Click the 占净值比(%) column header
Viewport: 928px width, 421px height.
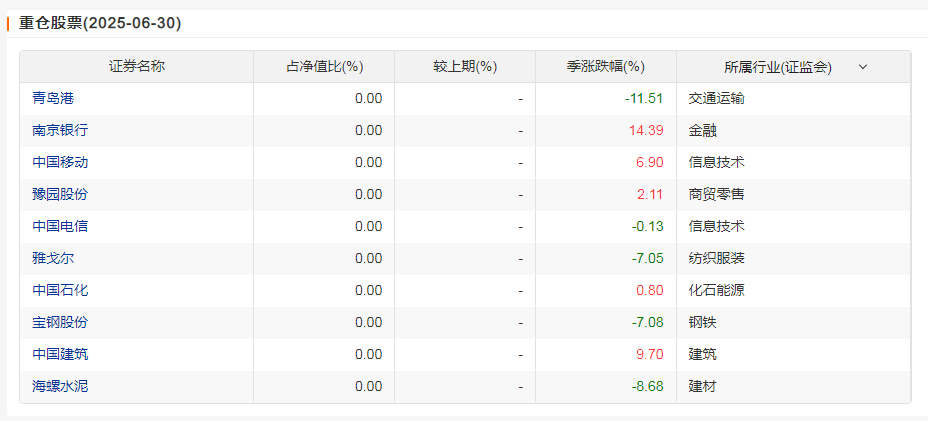(324, 67)
